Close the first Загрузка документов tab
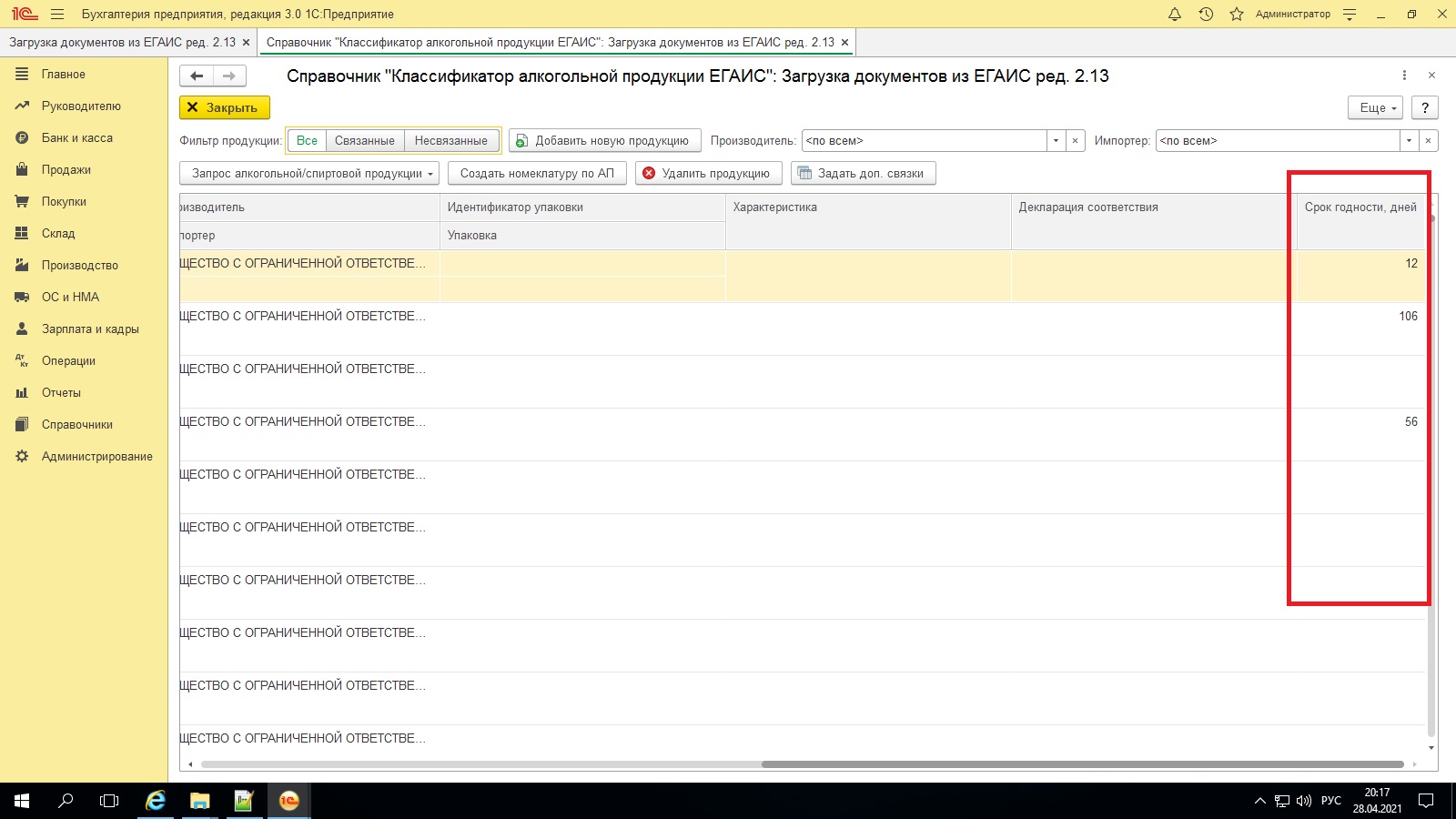This screenshot has width=1456, height=819. (246, 43)
